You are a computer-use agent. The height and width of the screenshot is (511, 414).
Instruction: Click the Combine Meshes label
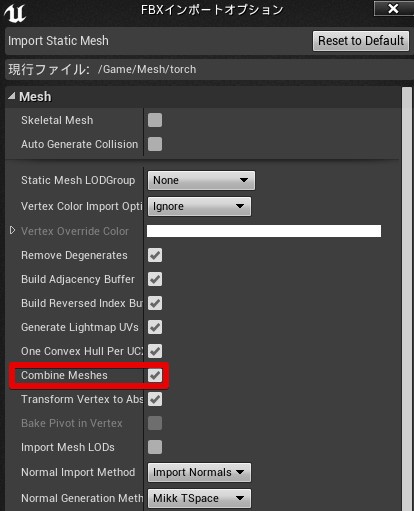click(64, 375)
